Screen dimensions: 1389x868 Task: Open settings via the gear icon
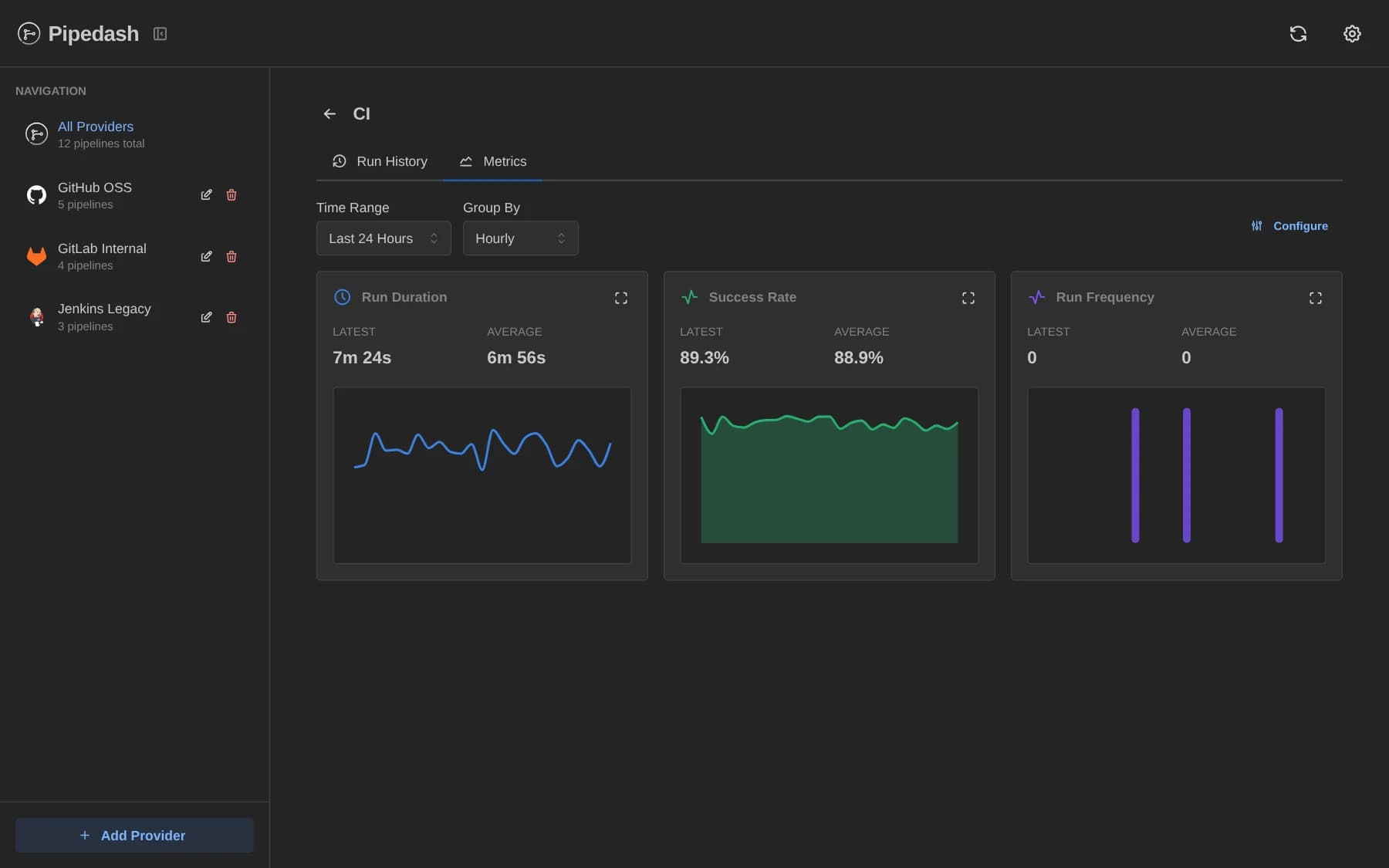1352,33
